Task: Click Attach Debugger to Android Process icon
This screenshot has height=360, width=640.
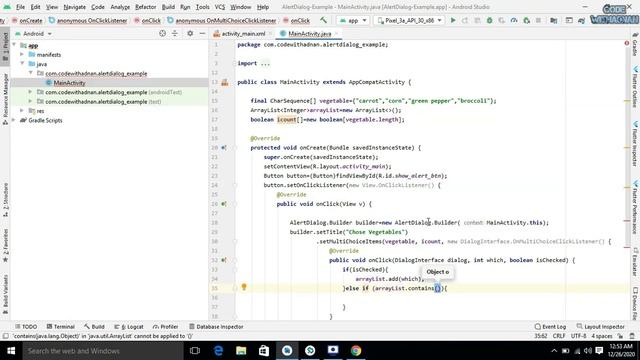Action: point(527,20)
